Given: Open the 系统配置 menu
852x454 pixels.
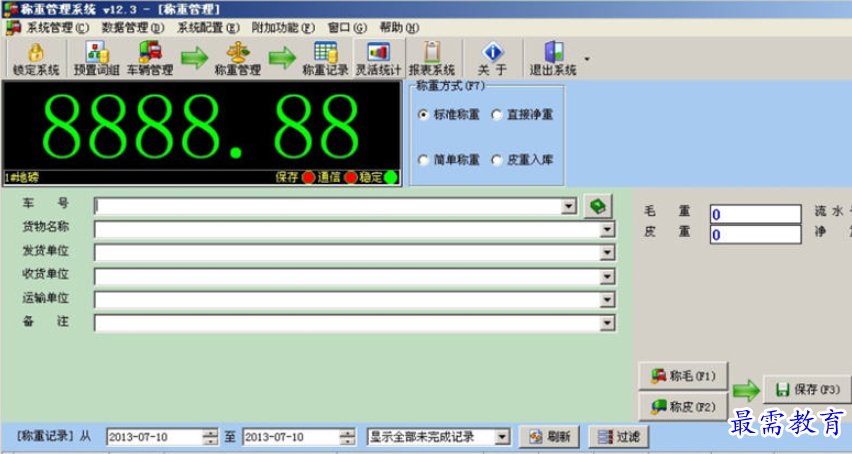Looking at the screenshot, I should (208, 28).
